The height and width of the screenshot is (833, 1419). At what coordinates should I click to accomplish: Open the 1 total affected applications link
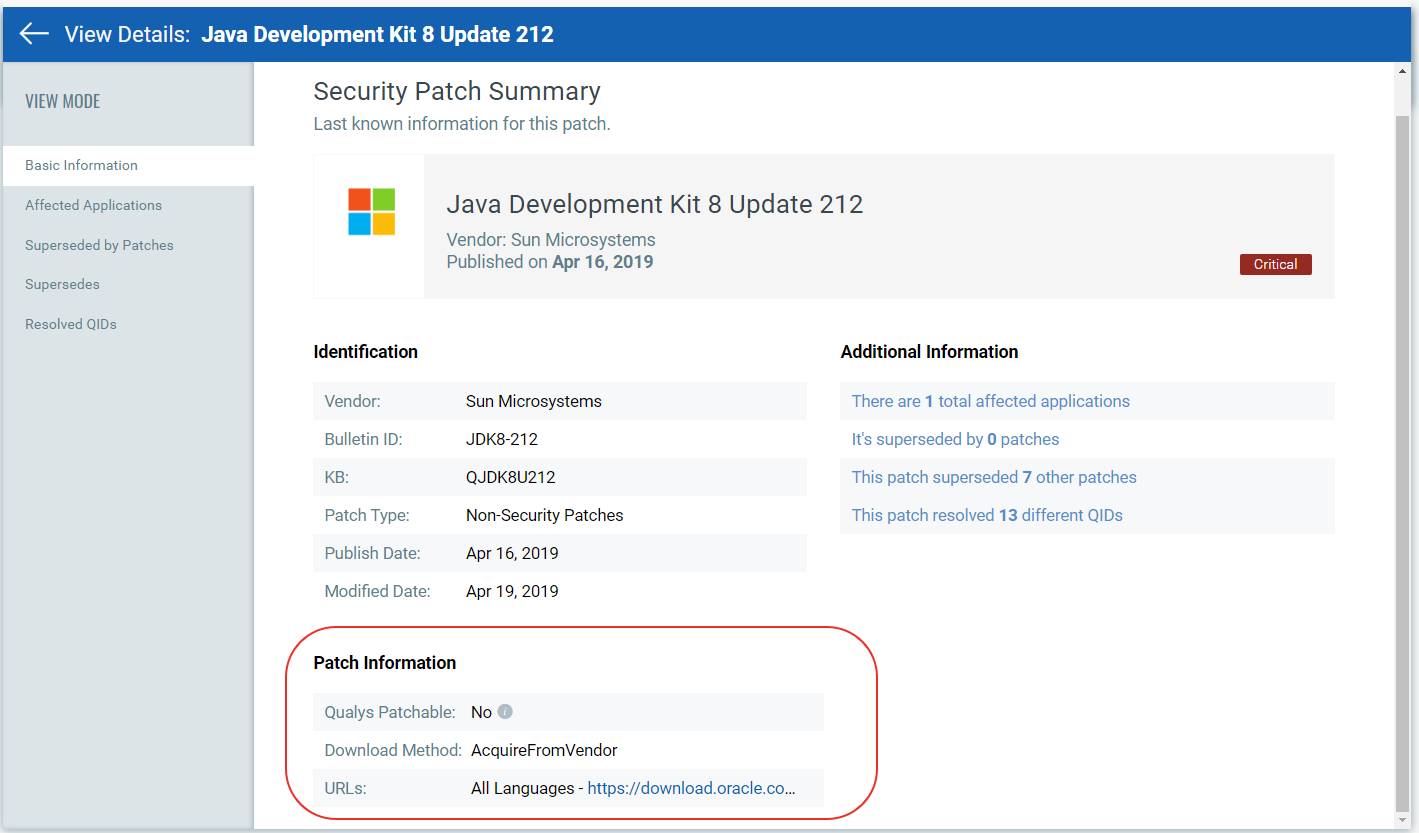coord(991,401)
